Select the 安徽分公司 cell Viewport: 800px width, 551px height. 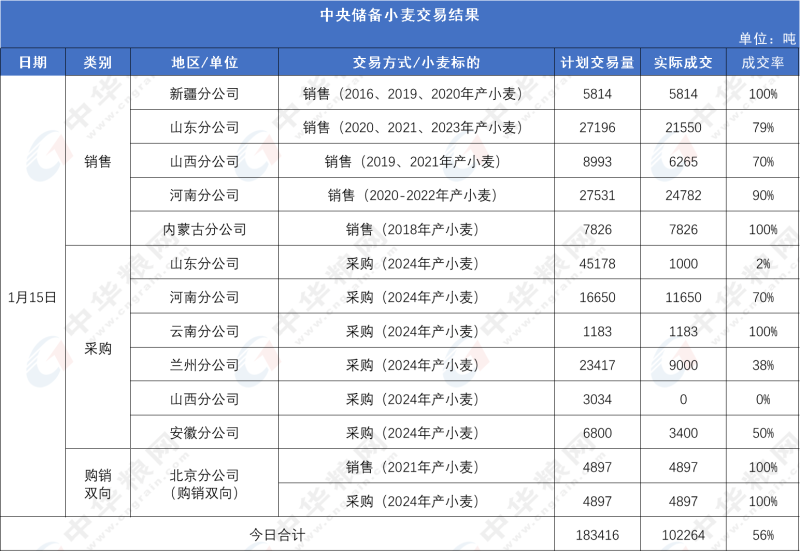204,433
